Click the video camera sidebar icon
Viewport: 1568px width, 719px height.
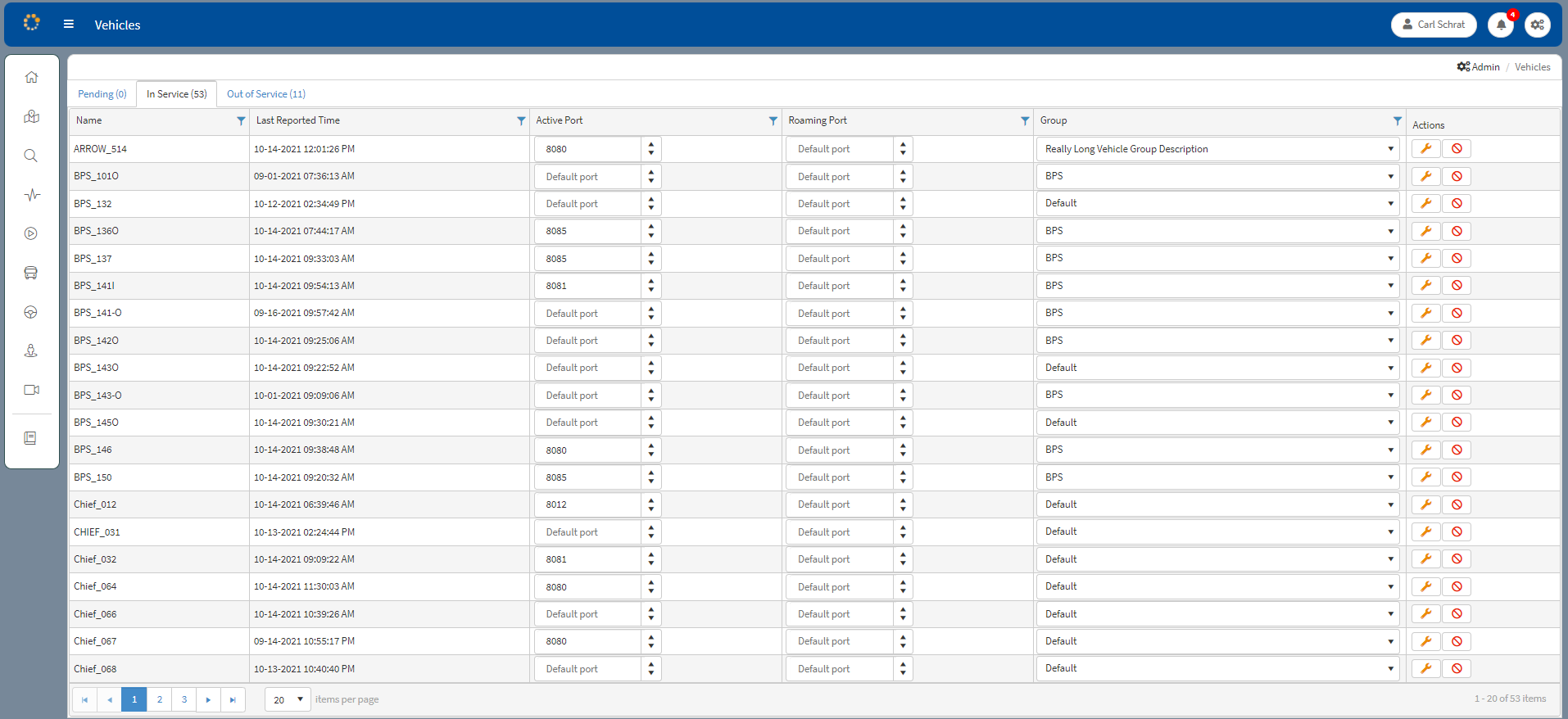tap(31, 390)
